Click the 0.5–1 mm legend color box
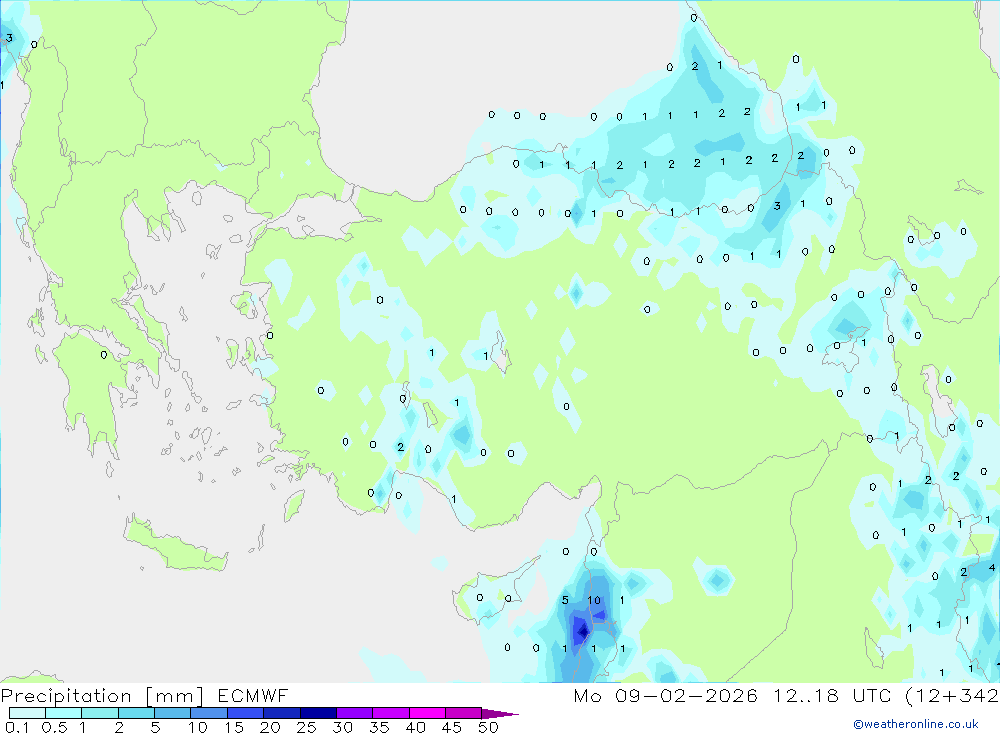Image resolution: width=1000 pixels, height=733 pixels. click(64, 713)
